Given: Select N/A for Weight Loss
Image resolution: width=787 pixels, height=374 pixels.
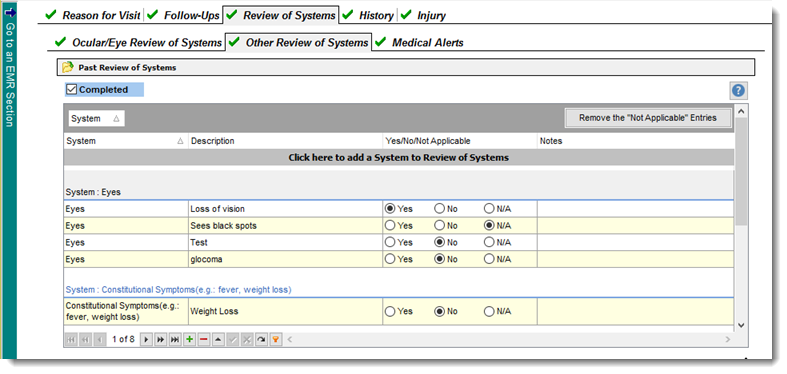Looking at the screenshot, I should (489, 312).
